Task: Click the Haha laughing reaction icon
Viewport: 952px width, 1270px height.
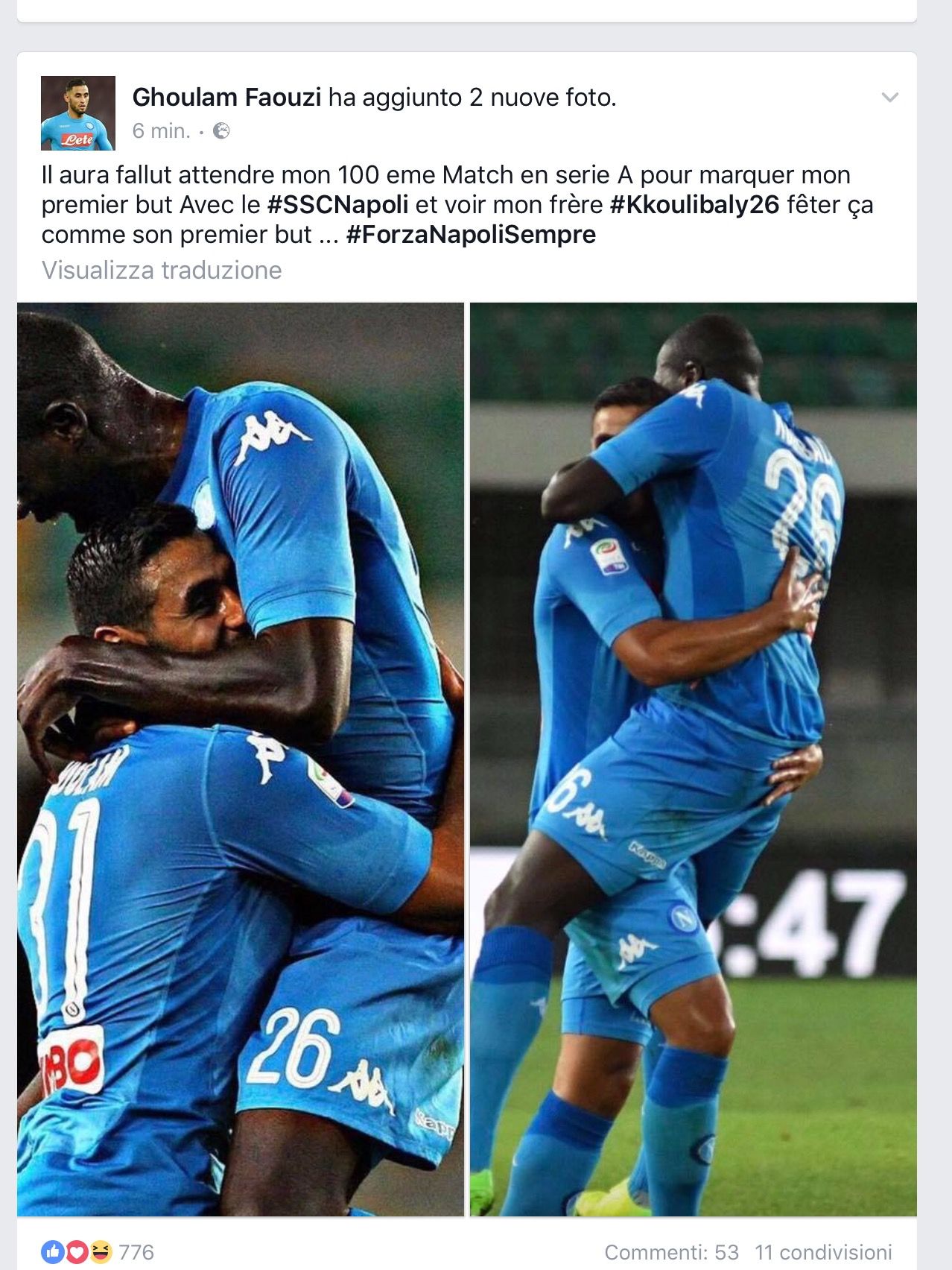Action: pyautogui.click(x=100, y=1252)
